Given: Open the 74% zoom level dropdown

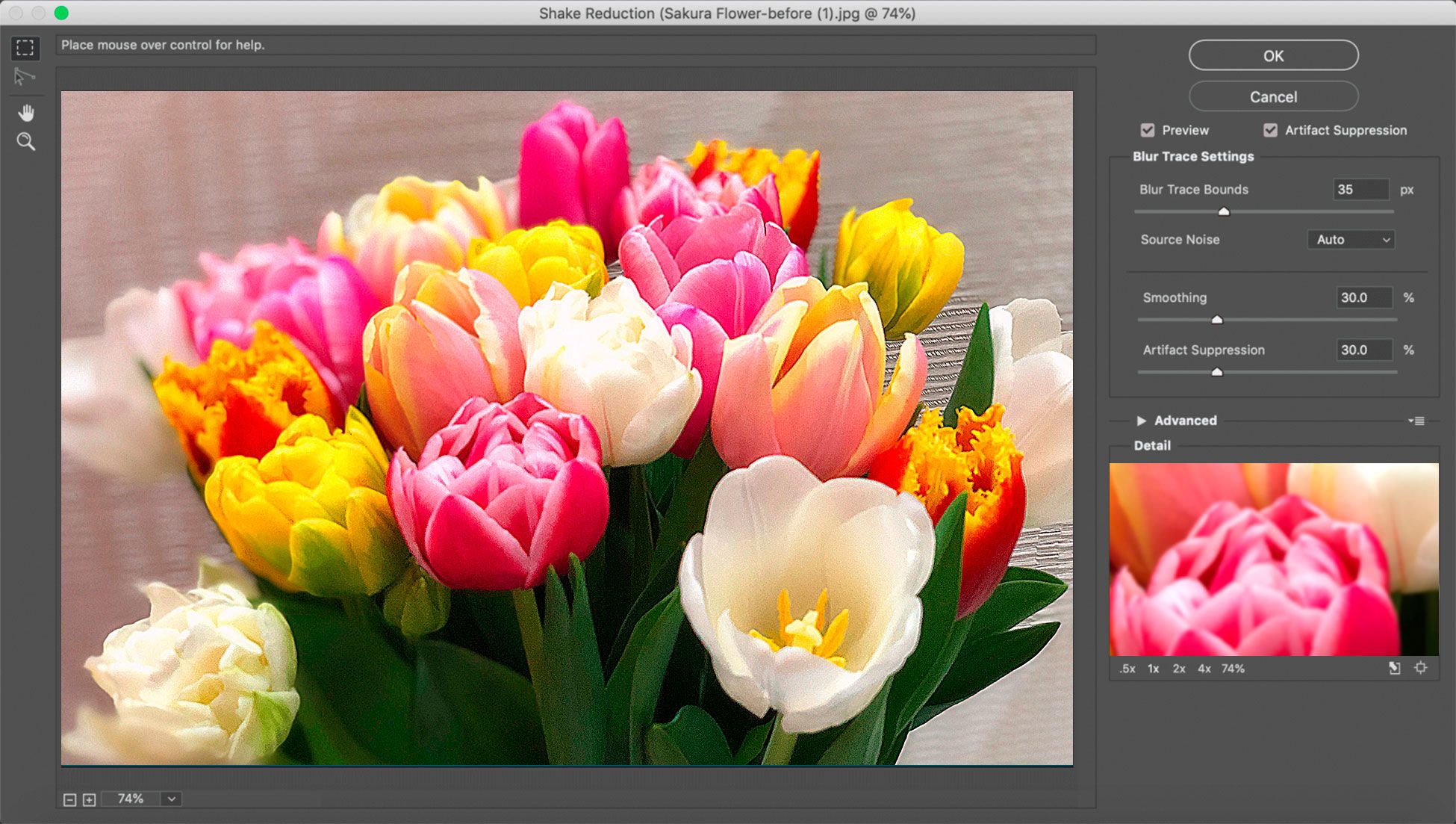Looking at the screenshot, I should pos(172,799).
